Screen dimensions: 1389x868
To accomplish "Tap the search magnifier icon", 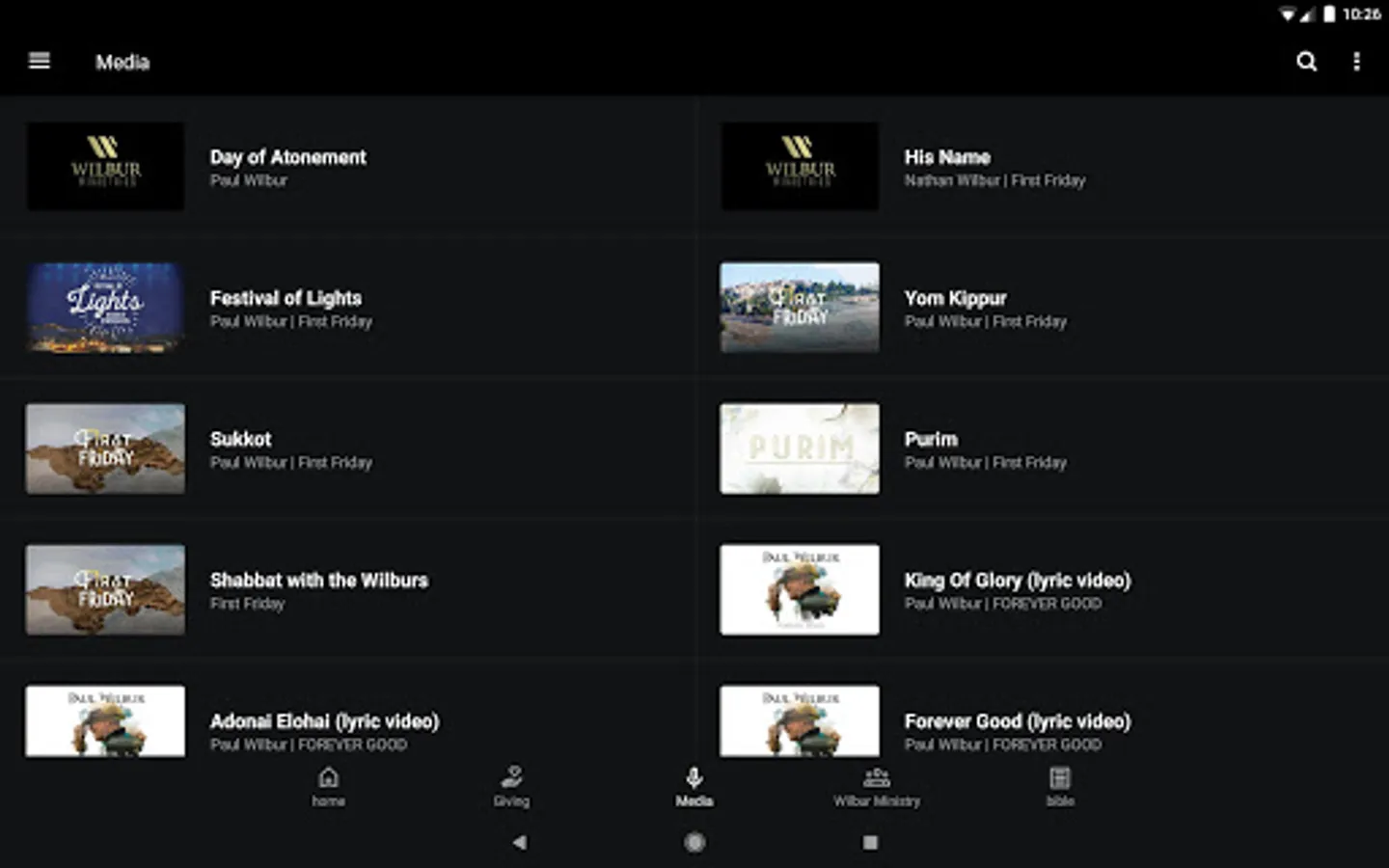I will click(1306, 62).
